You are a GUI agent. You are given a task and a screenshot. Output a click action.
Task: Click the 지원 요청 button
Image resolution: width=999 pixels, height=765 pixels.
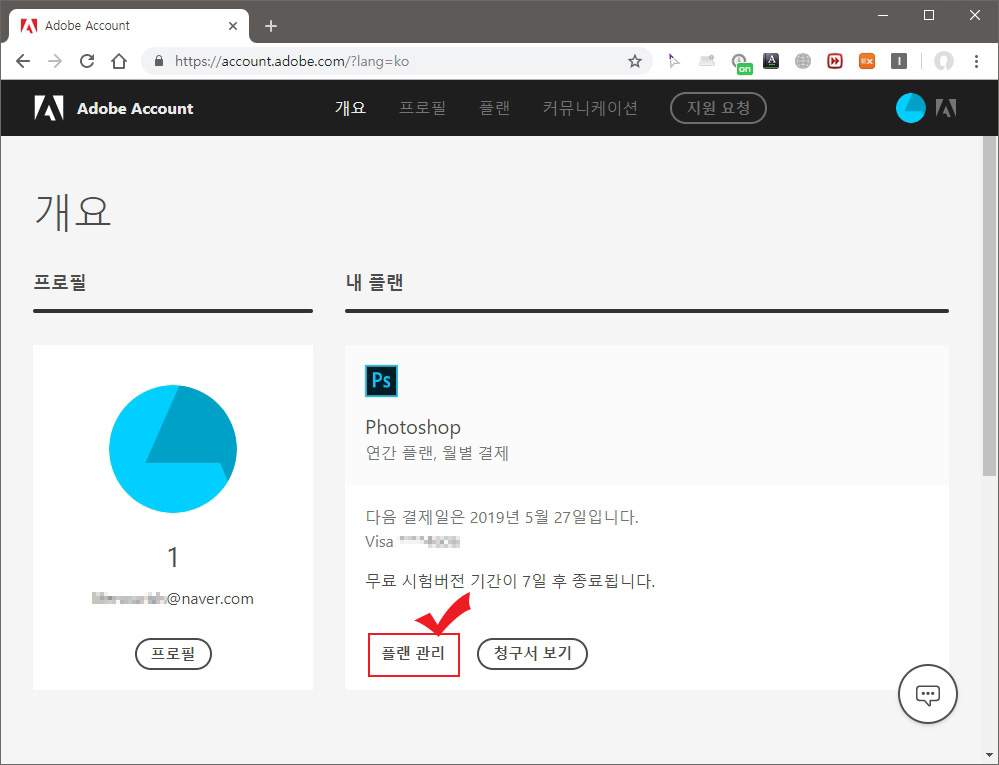click(718, 108)
